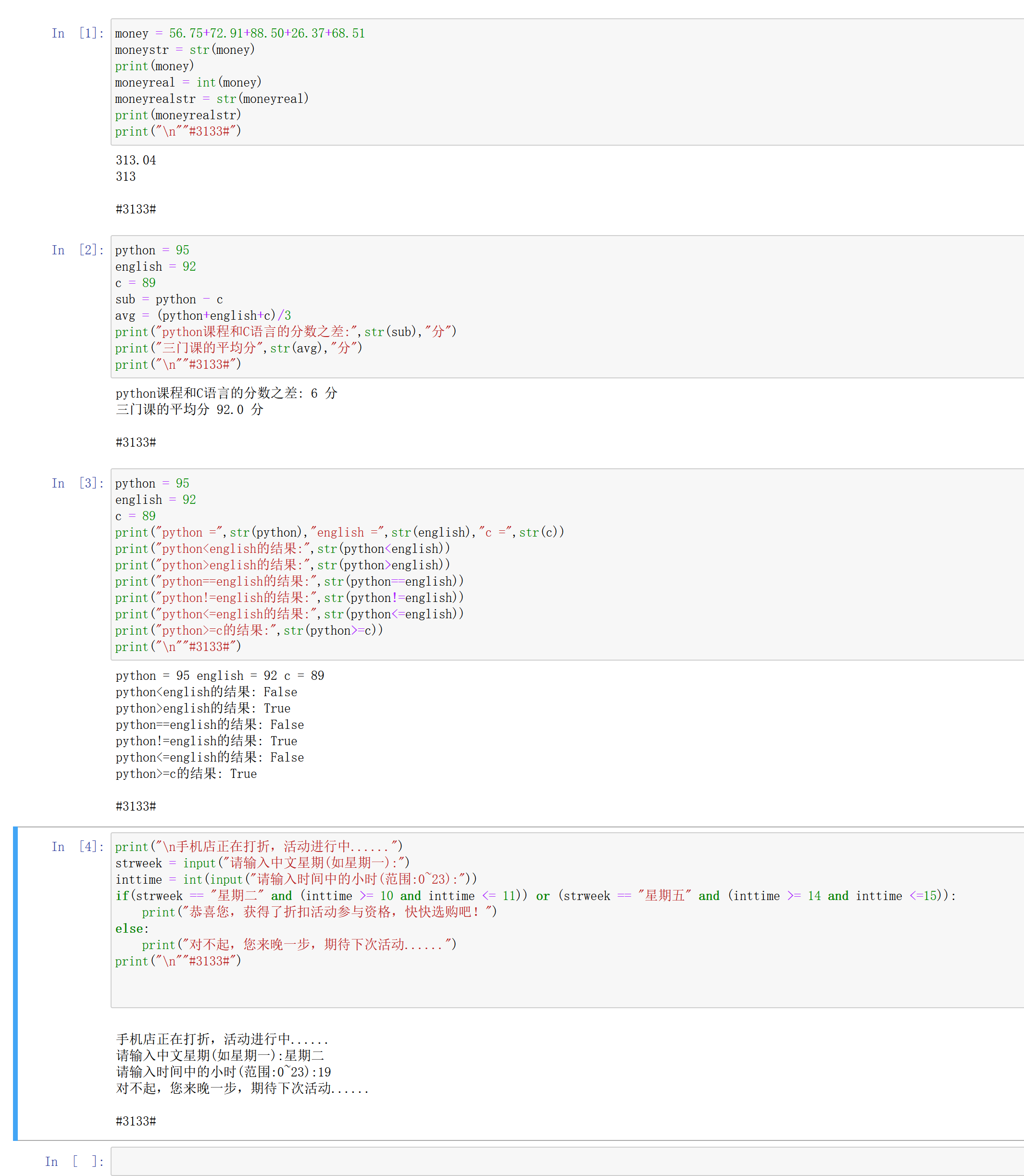Click the '313.04' output text
The height and width of the screenshot is (1176, 1024).
(x=136, y=160)
